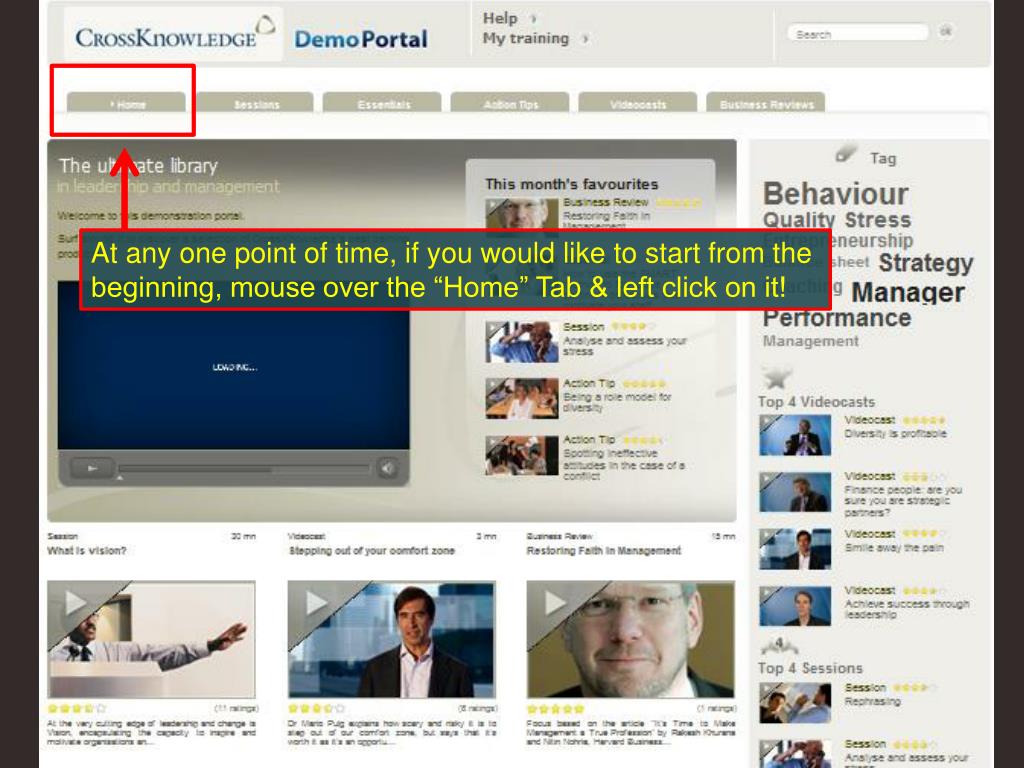Mute the video with speaker icon
The height and width of the screenshot is (768, 1024).
387,468
